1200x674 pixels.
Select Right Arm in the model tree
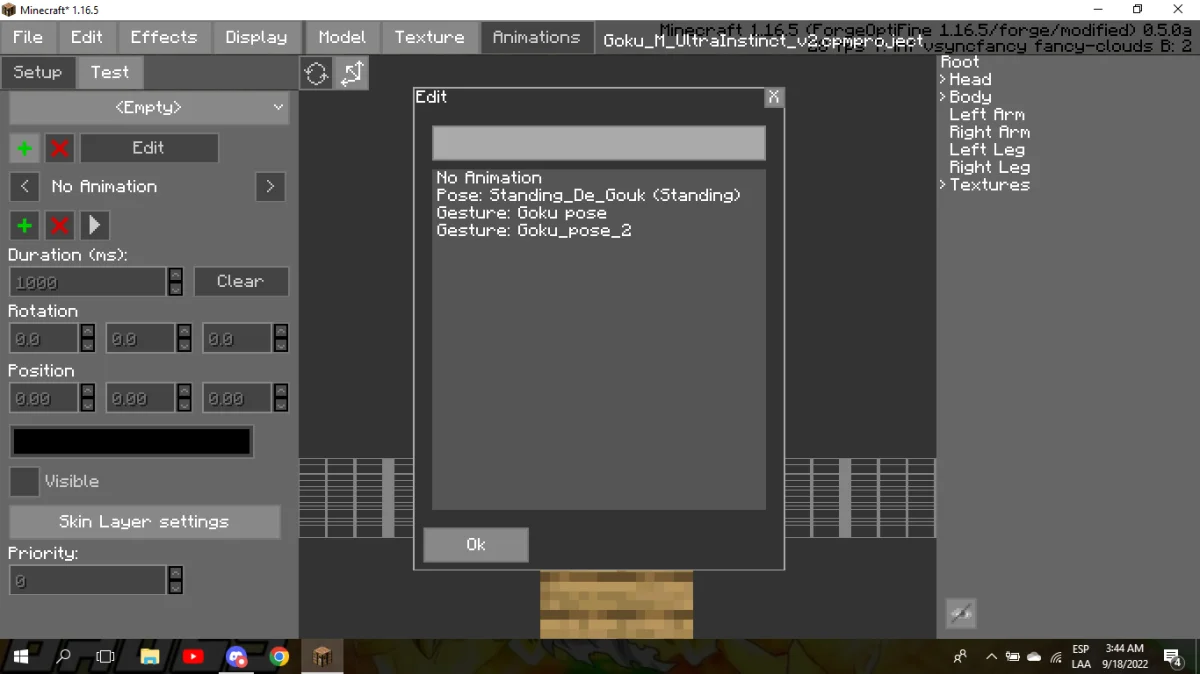990,132
